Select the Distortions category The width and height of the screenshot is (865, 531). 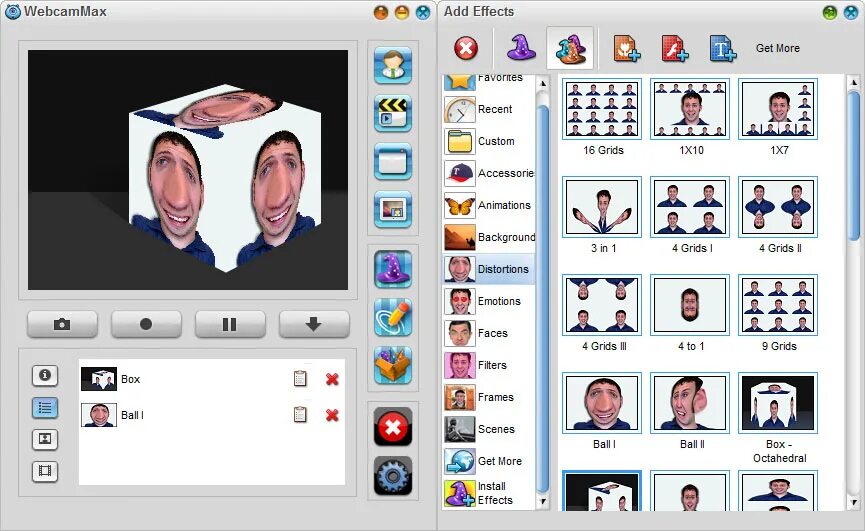coord(488,269)
